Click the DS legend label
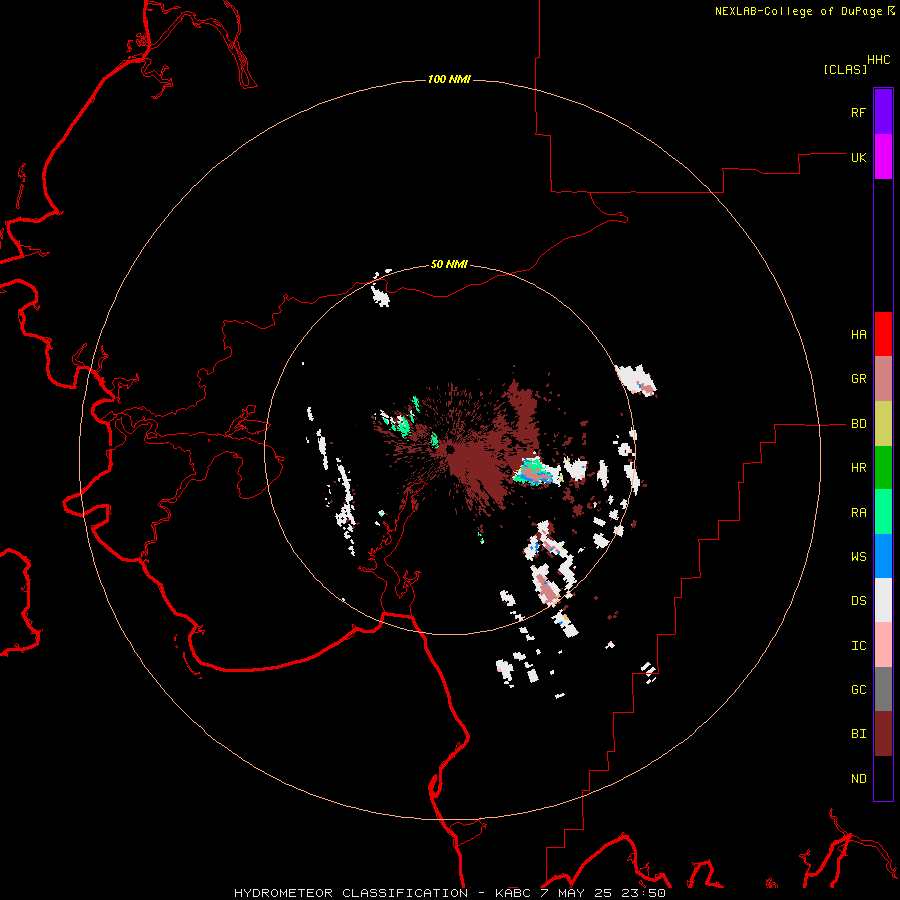 coord(858,601)
